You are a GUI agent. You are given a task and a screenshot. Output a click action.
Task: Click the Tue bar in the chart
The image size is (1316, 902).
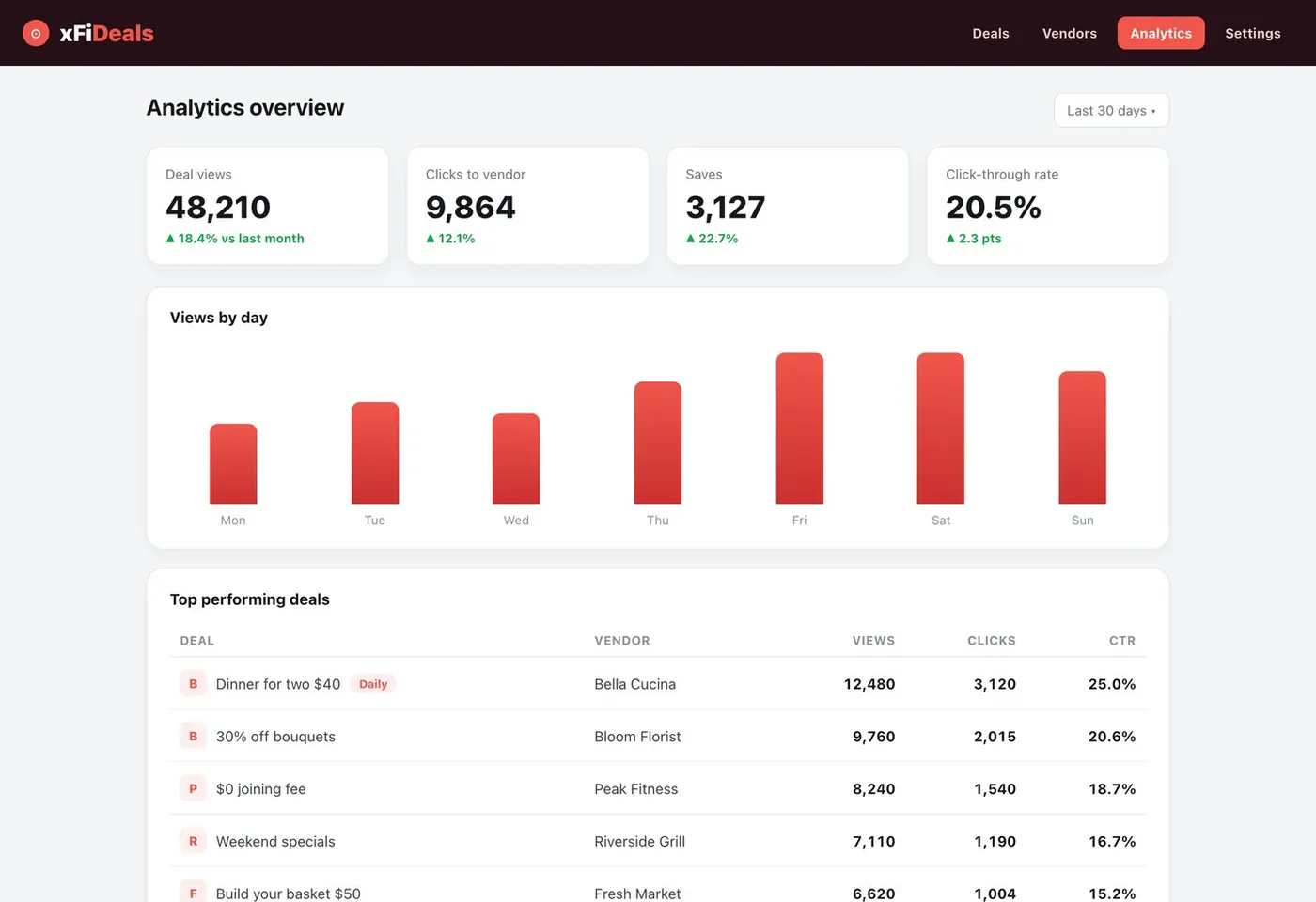[x=375, y=453]
